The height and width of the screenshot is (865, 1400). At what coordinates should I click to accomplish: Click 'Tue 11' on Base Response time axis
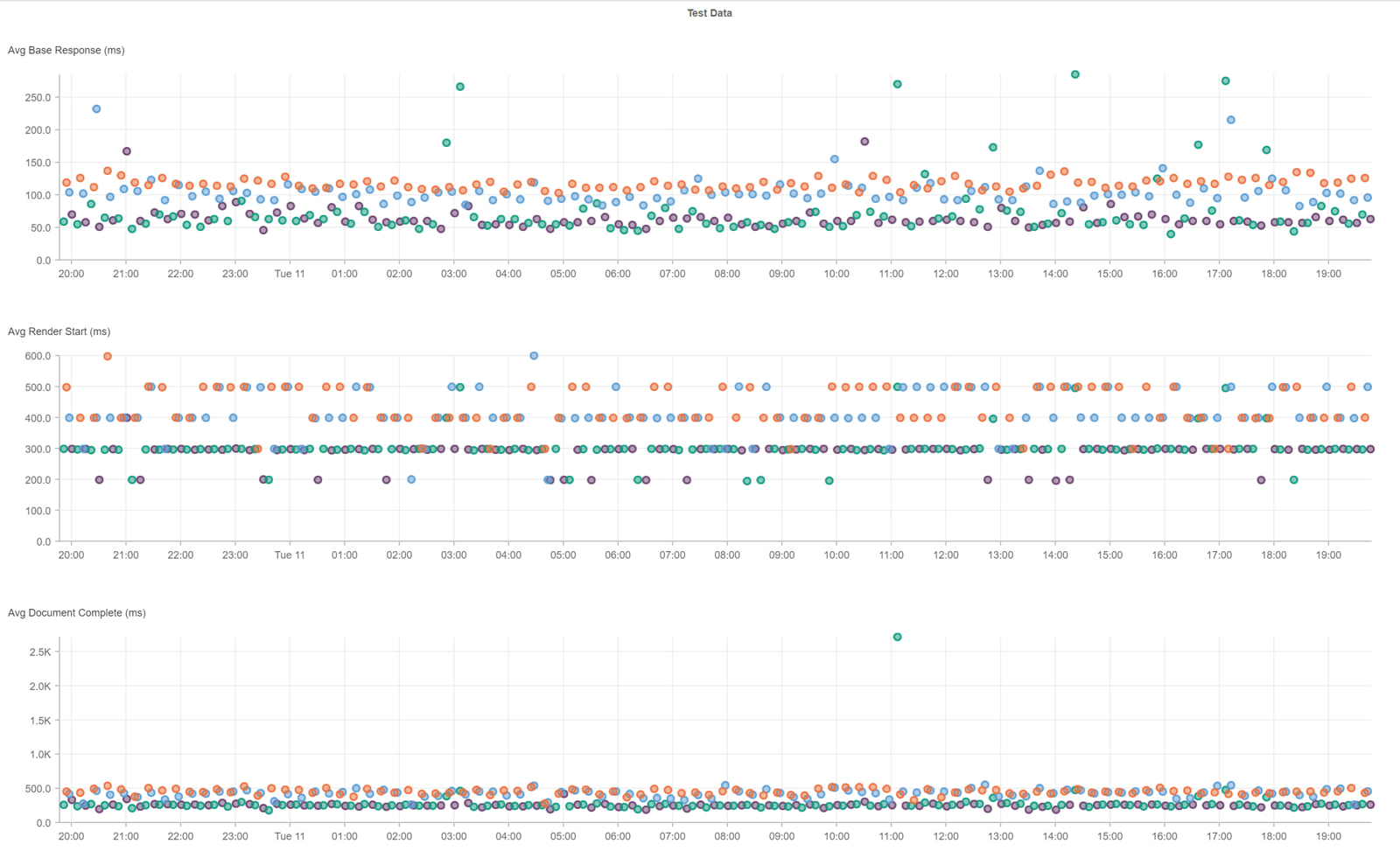290,274
